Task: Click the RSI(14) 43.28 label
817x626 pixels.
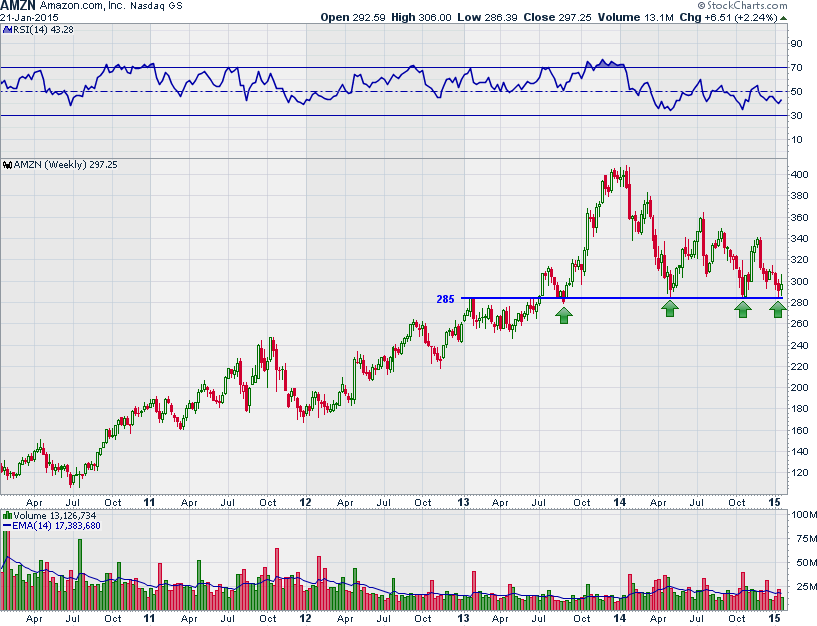Action: tap(43, 30)
